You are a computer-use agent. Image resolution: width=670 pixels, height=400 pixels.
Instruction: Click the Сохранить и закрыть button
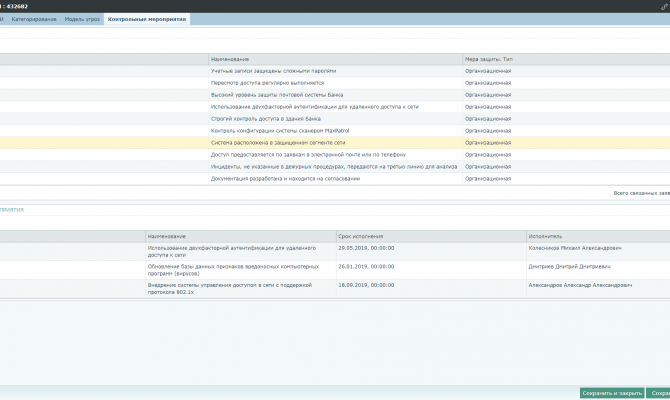click(612, 393)
